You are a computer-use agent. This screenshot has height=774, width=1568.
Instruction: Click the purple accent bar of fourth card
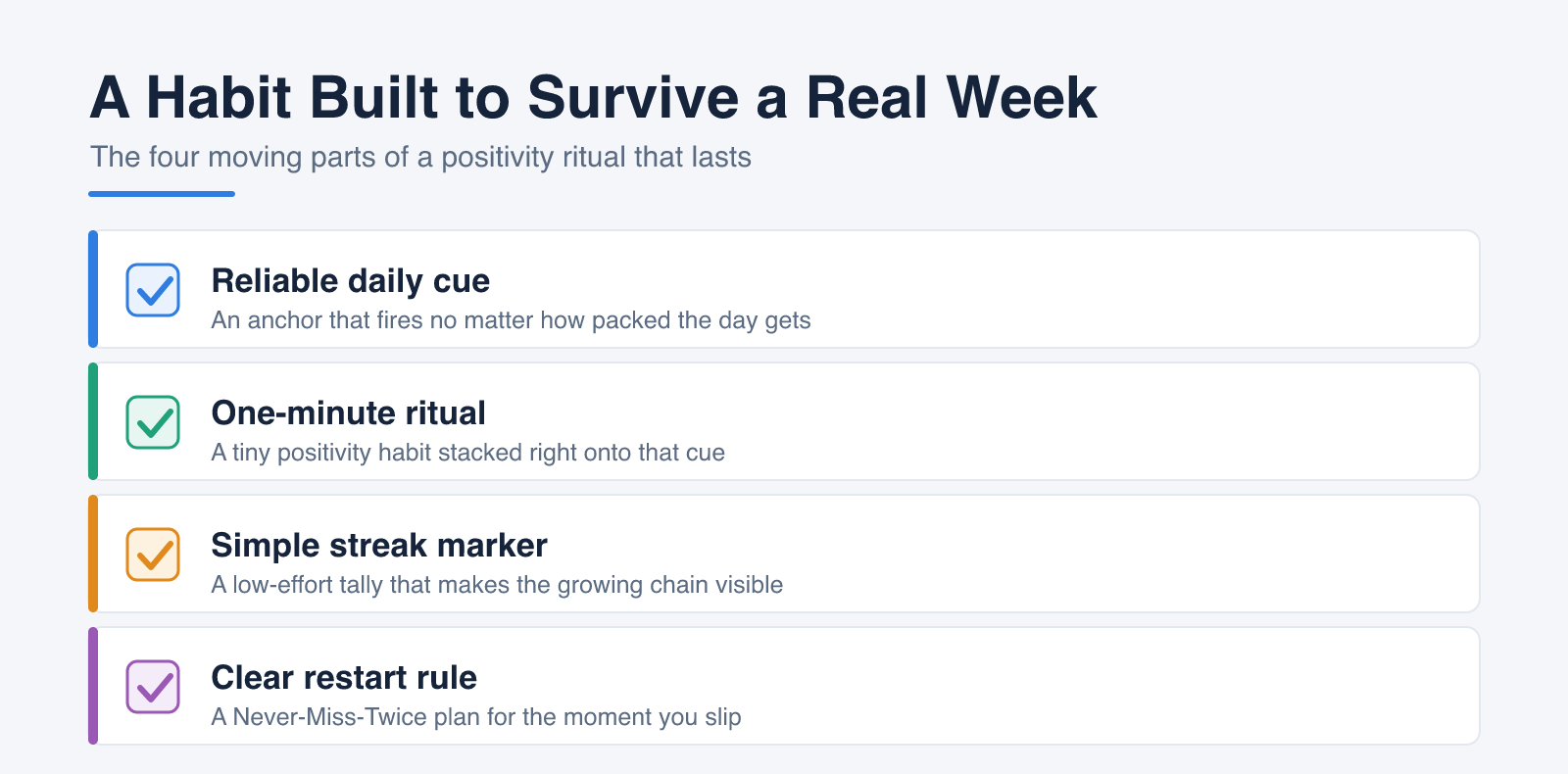93,686
